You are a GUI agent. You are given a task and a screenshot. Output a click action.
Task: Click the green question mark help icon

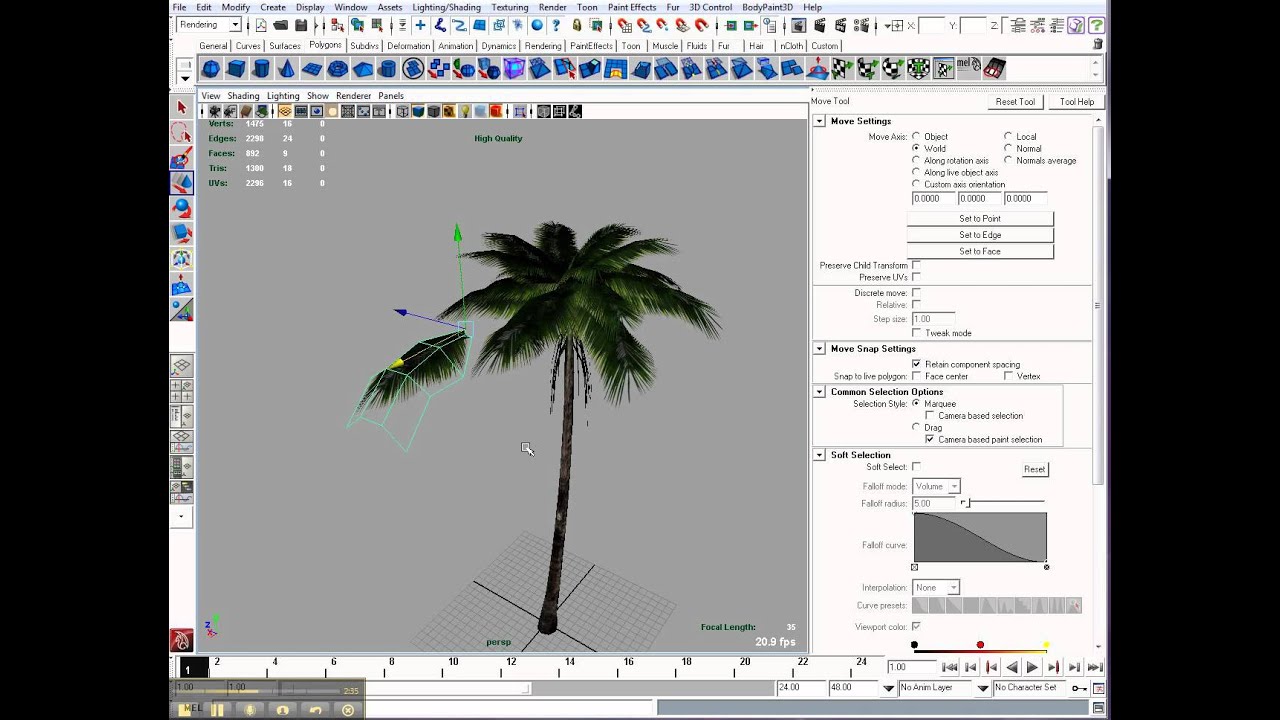click(x=1096, y=25)
